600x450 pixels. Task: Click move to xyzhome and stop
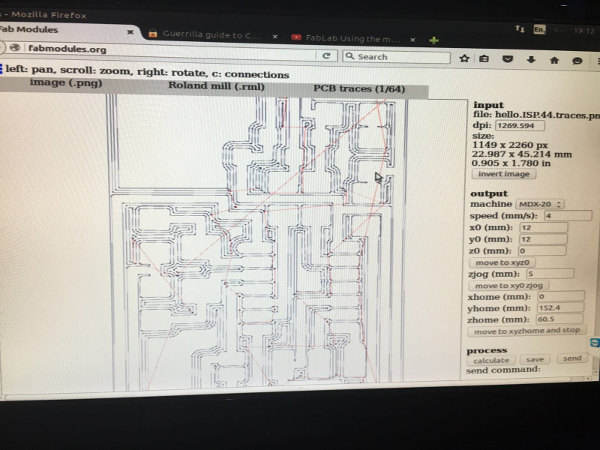(527, 331)
